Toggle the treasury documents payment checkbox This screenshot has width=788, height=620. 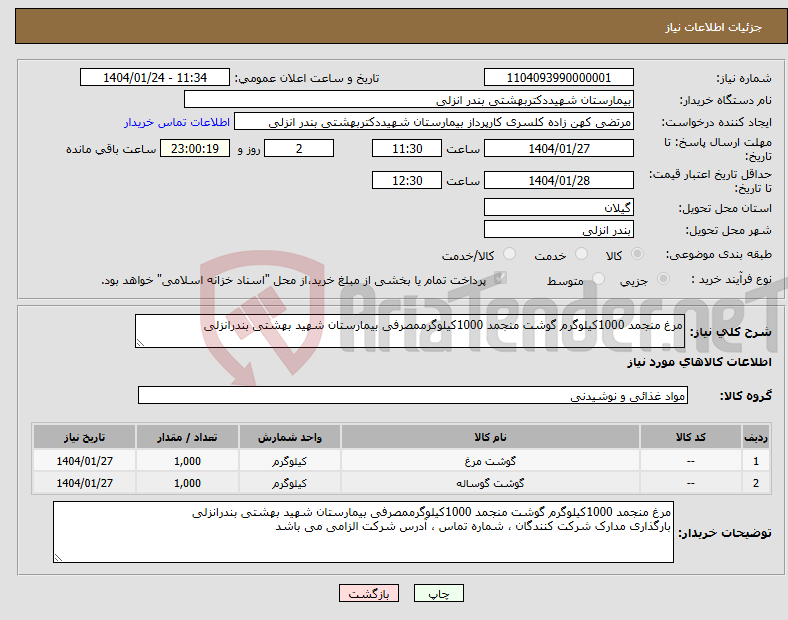[x=500, y=278]
